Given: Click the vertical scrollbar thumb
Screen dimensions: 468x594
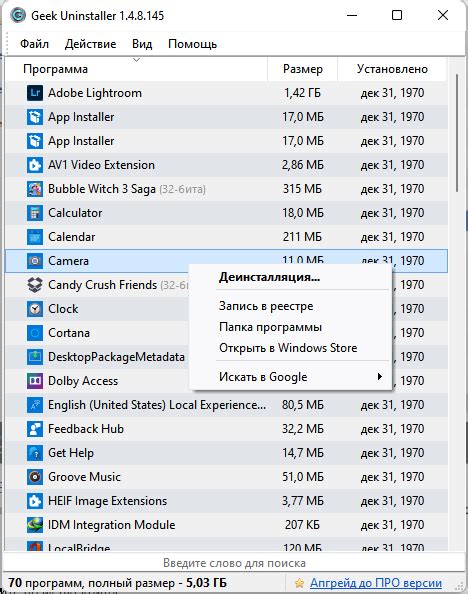Looking at the screenshot, I should (457, 133).
